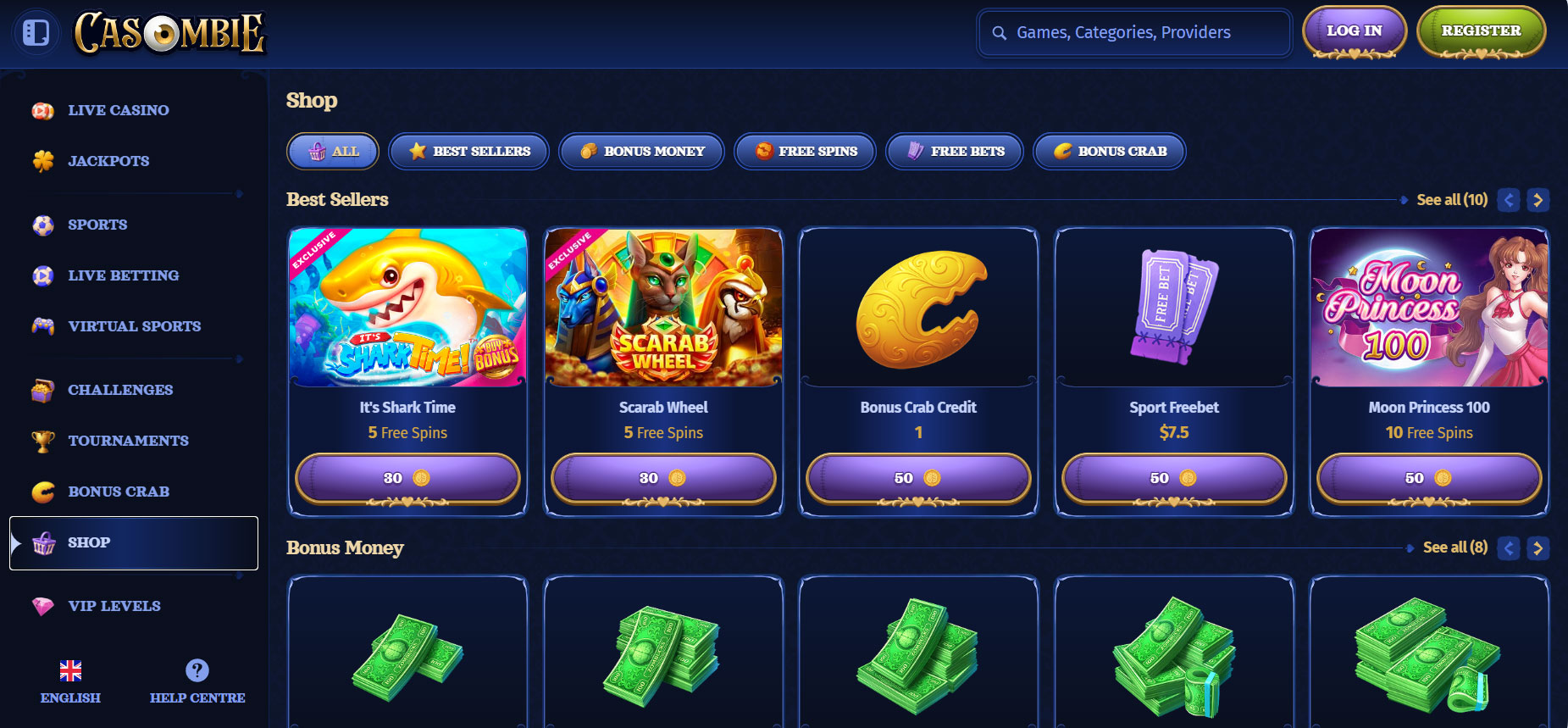
Task: Show previous Best Sellers items
Action: (1509, 200)
